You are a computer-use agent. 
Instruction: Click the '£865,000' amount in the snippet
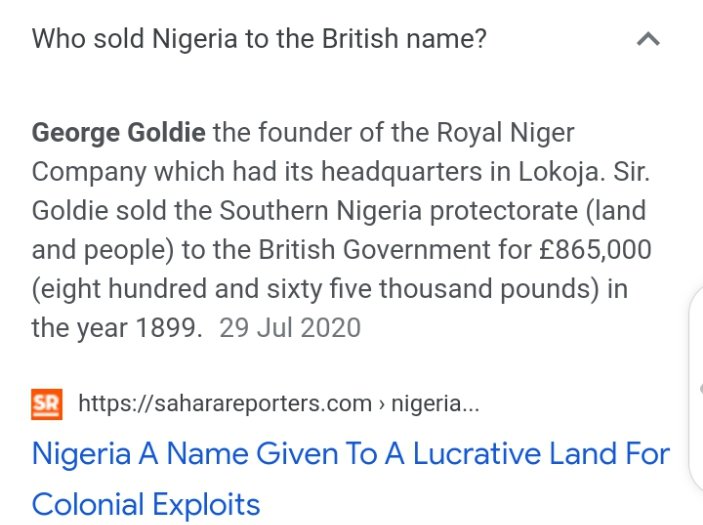(x=595, y=250)
